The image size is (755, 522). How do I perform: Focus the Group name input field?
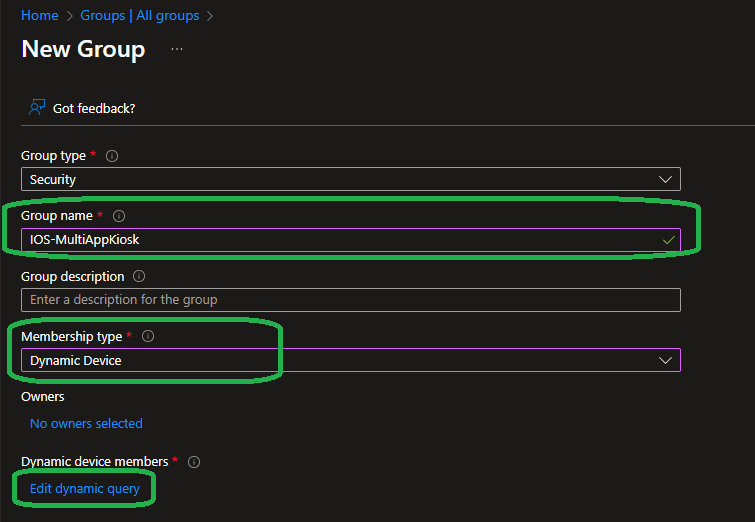click(340, 240)
